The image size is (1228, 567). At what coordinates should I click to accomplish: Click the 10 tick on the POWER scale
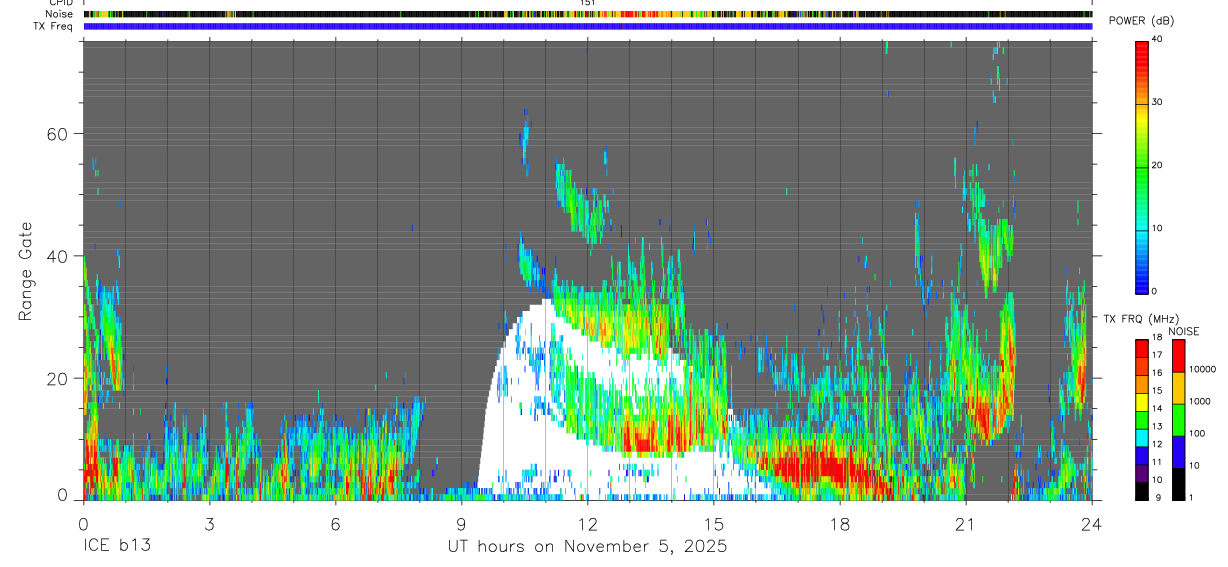click(x=1157, y=228)
